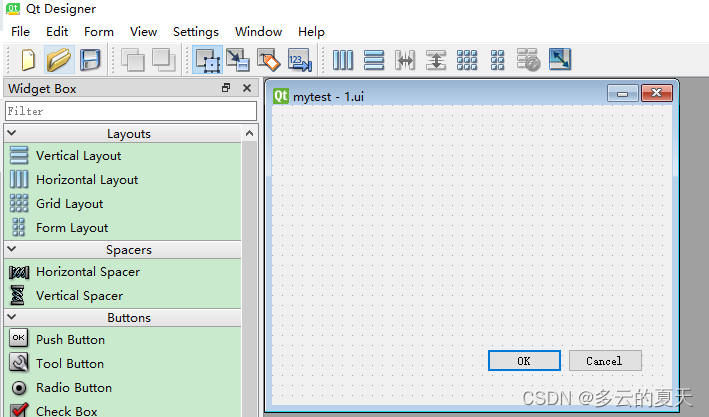Collapse the Spacers category
Screen dimensions: 709x417
[12, 249]
